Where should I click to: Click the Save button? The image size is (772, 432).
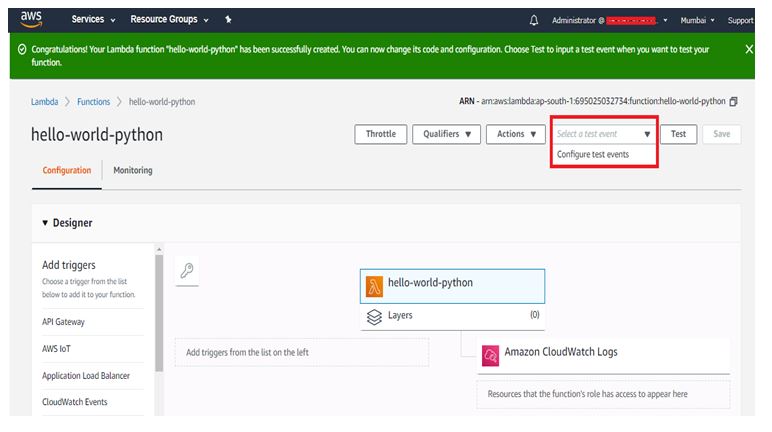coord(721,134)
